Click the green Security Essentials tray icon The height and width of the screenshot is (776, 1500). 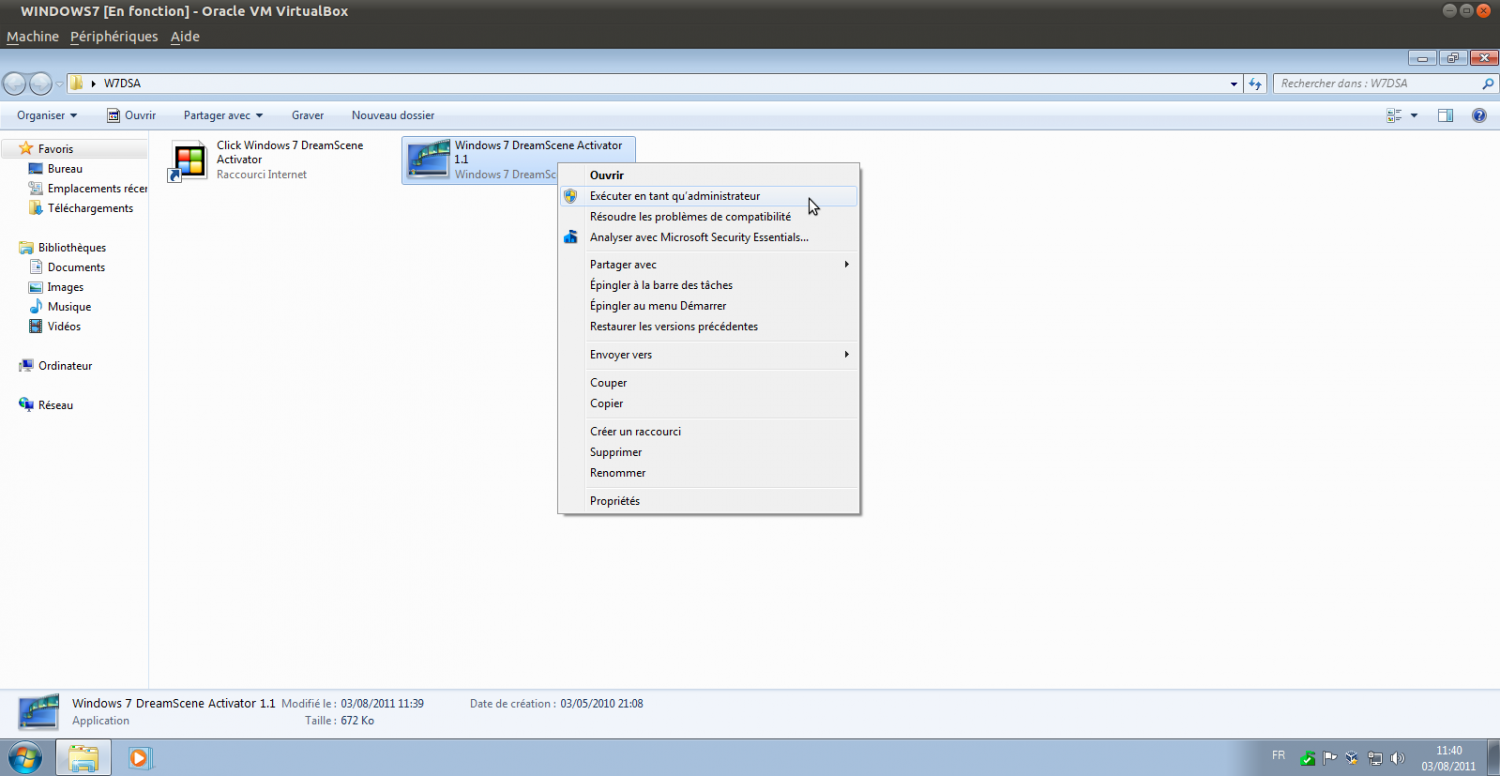click(x=1308, y=758)
